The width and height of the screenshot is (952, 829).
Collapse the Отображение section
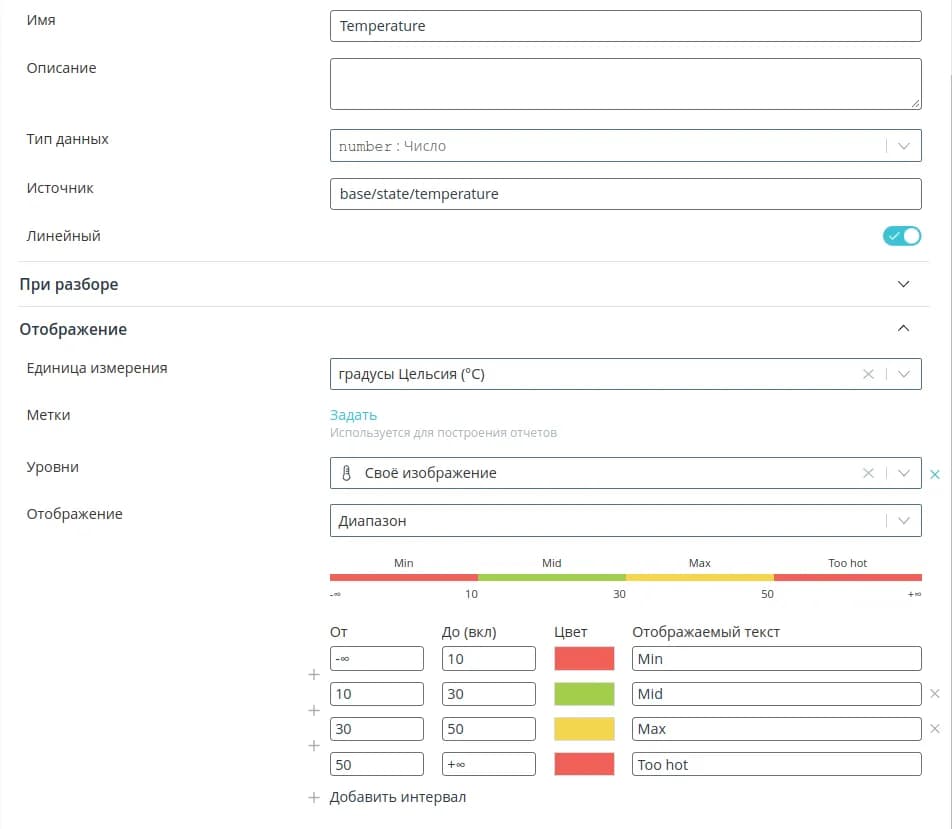point(903,328)
